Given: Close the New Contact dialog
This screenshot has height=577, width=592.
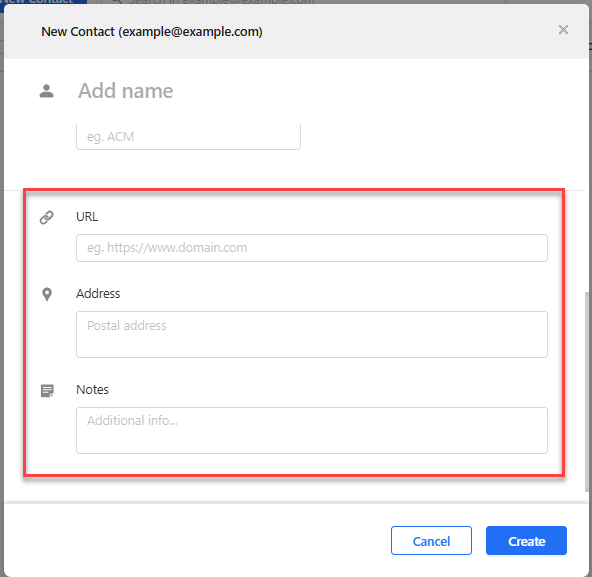Looking at the screenshot, I should pos(563,29).
